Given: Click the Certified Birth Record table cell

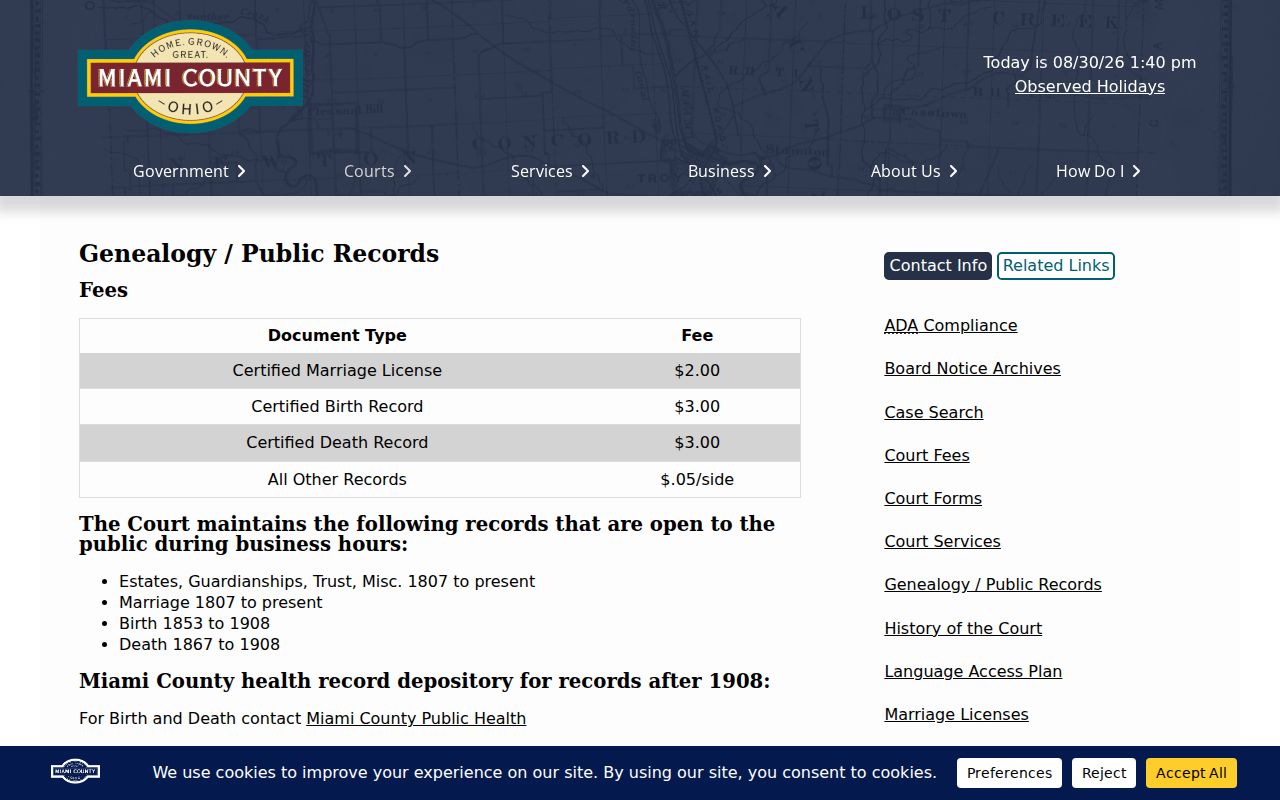Looking at the screenshot, I should pos(337,406).
